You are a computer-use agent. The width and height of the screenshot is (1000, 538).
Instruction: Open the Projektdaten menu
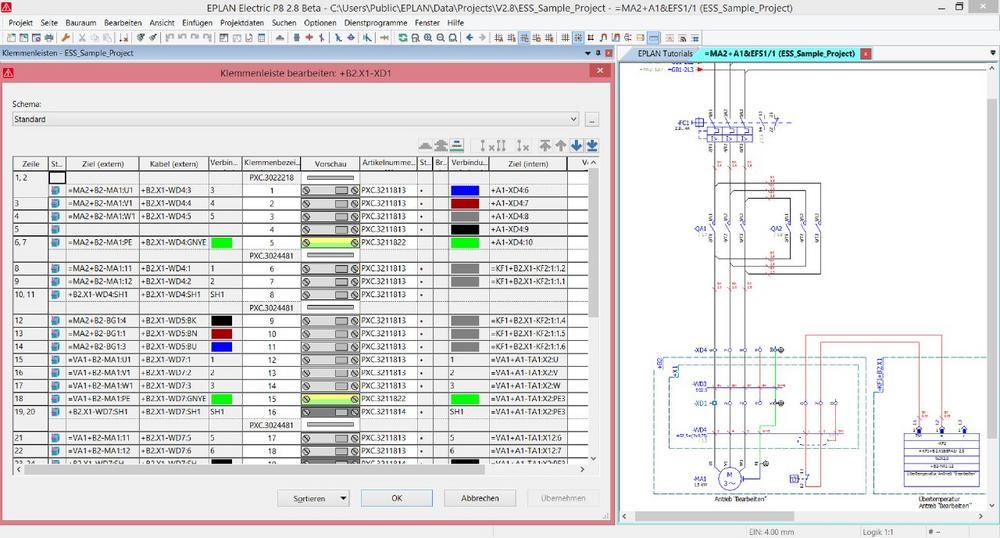pyautogui.click(x=242, y=22)
